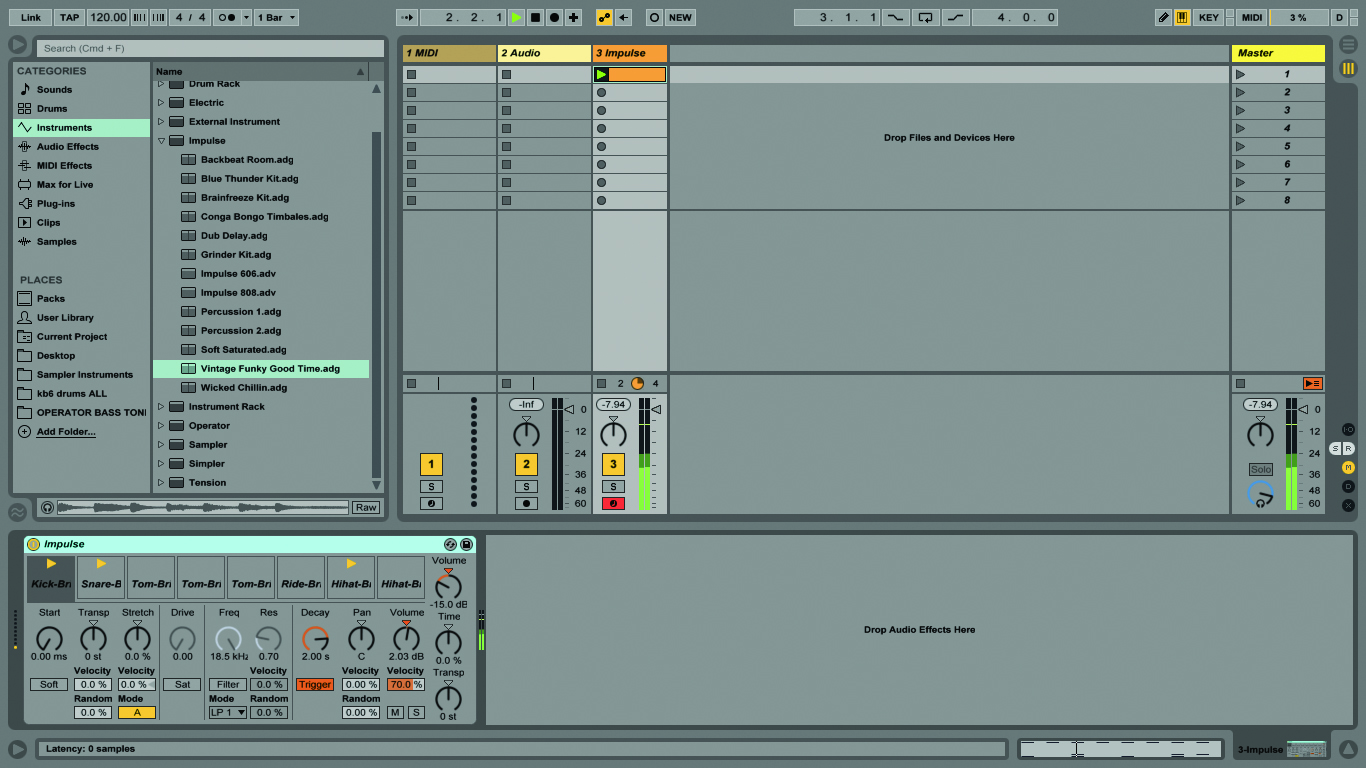Screen dimensions: 1366x768
Task: Expand the Electric folder
Action: (x=160, y=102)
